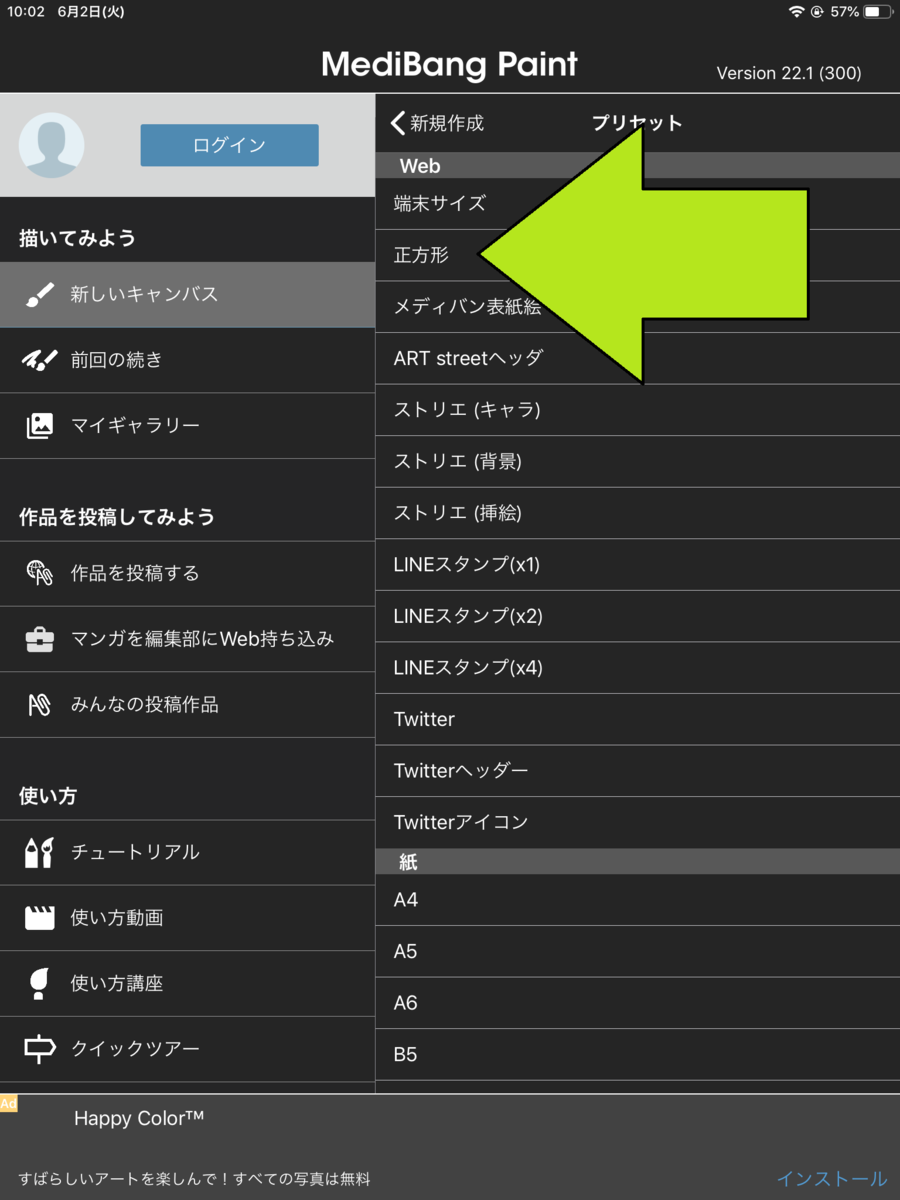The width and height of the screenshot is (900, 1200).
Task: Choose the 端末サイズ preset
Action: point(638,203)
